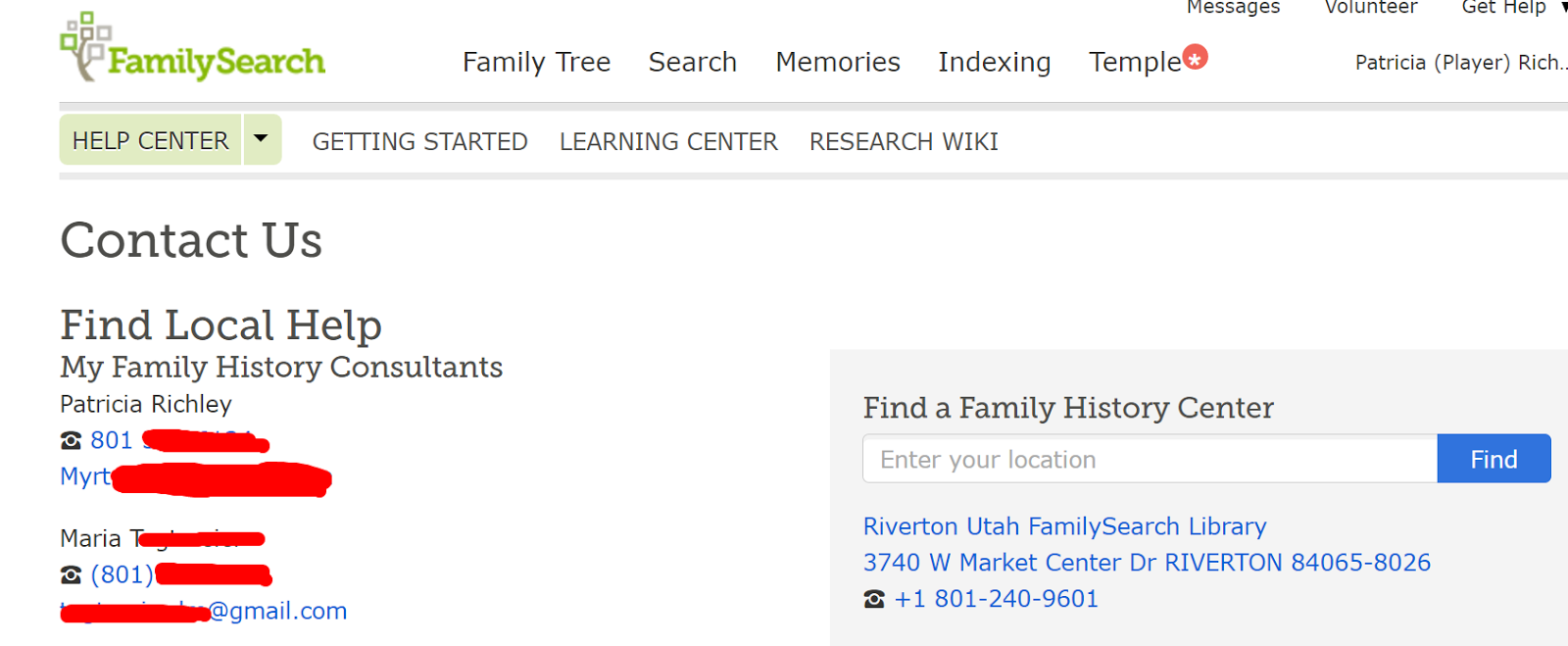Switch to the Learning Center tab
Image resolution: width=1568 pixels, height=646 pixels.
click(x=668, y=142)
